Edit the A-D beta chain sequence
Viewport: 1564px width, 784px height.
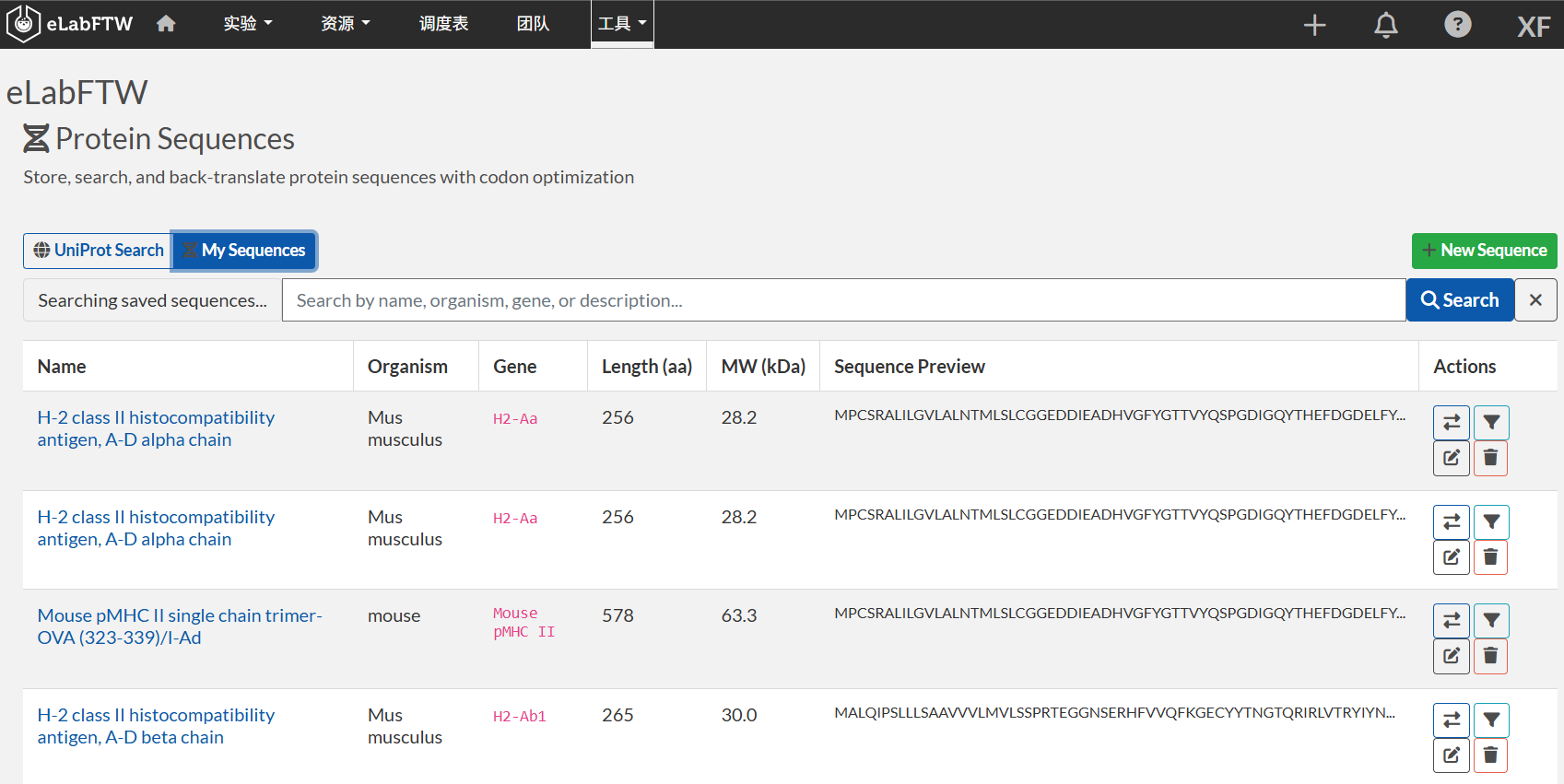point(1452,755)
